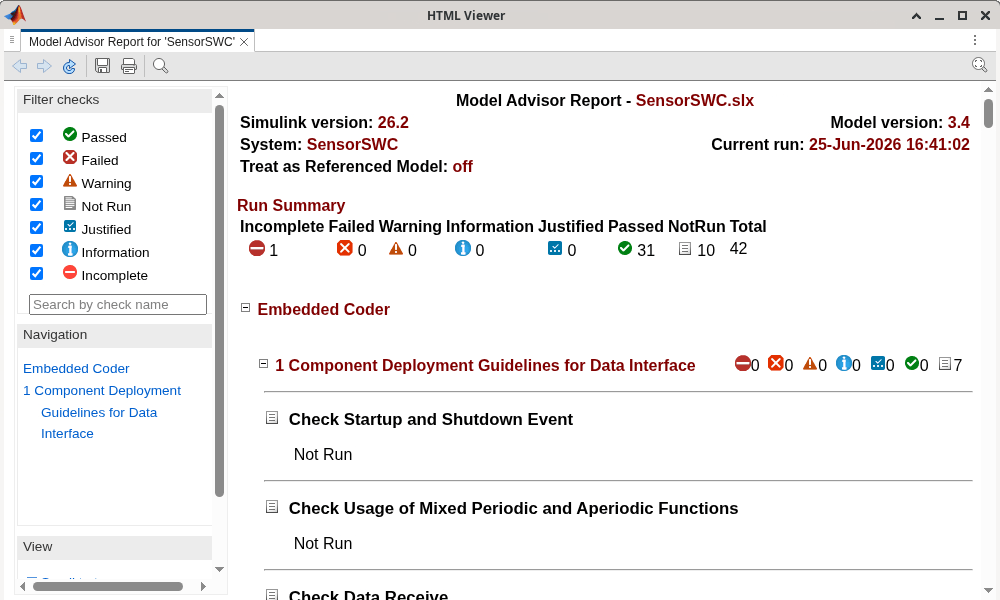Click the sidebar horizontal scrollbar thumb

point(108,587)
